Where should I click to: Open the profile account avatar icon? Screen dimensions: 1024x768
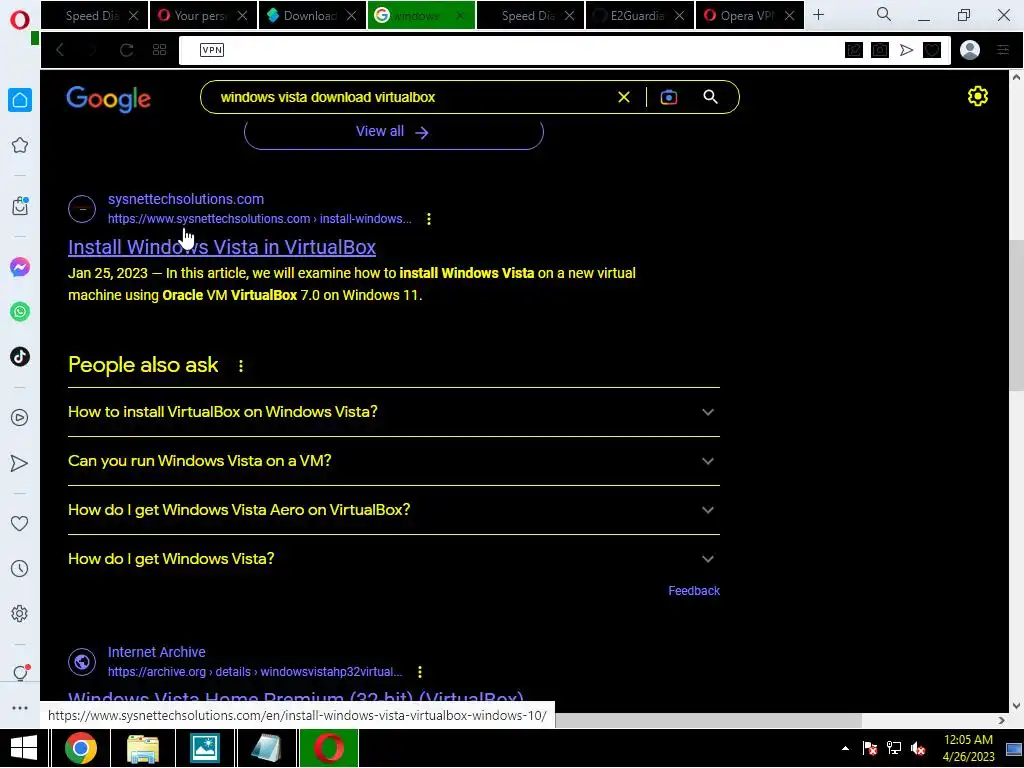coord(970,50)
